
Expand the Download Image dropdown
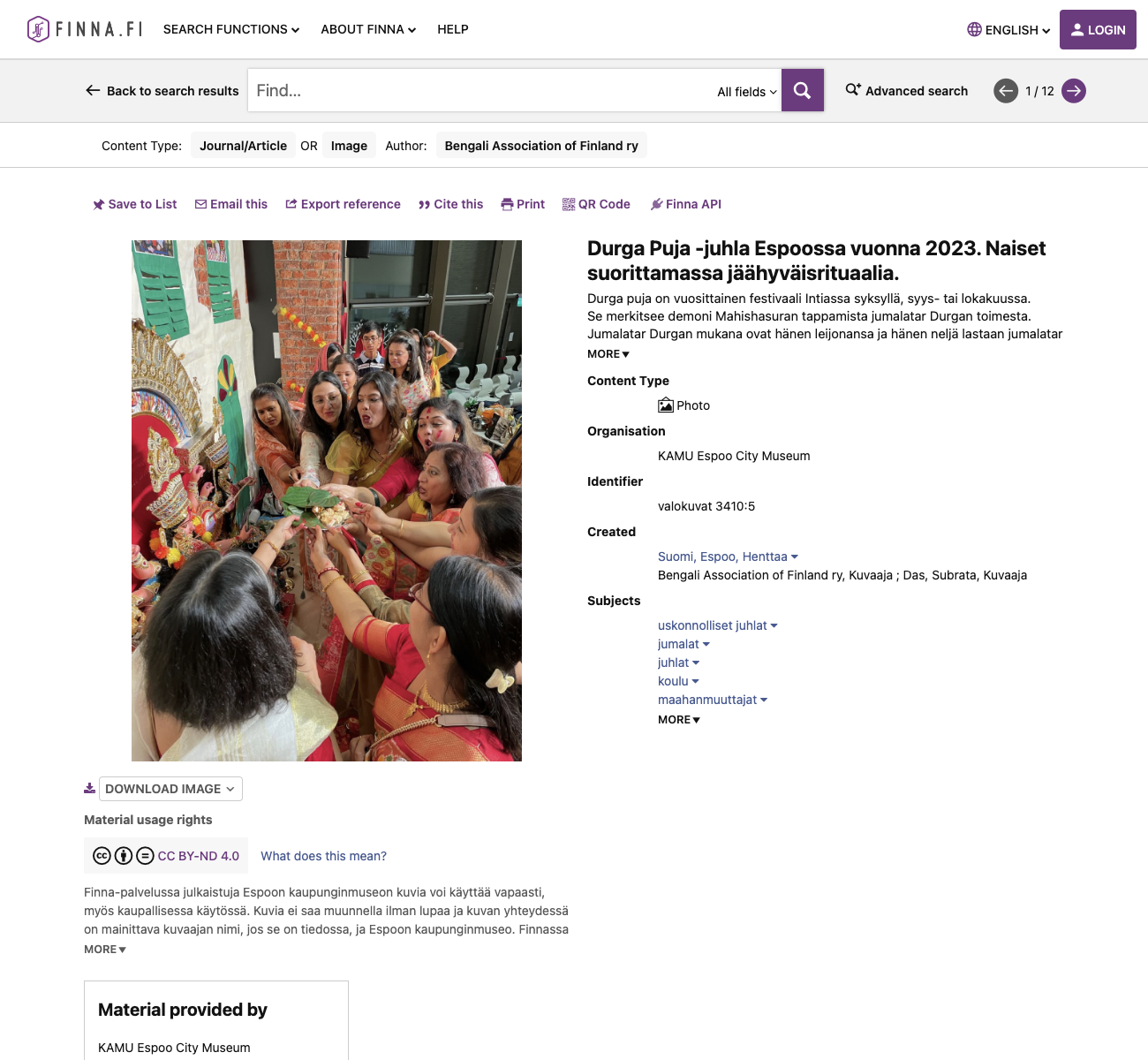point(170,789)
